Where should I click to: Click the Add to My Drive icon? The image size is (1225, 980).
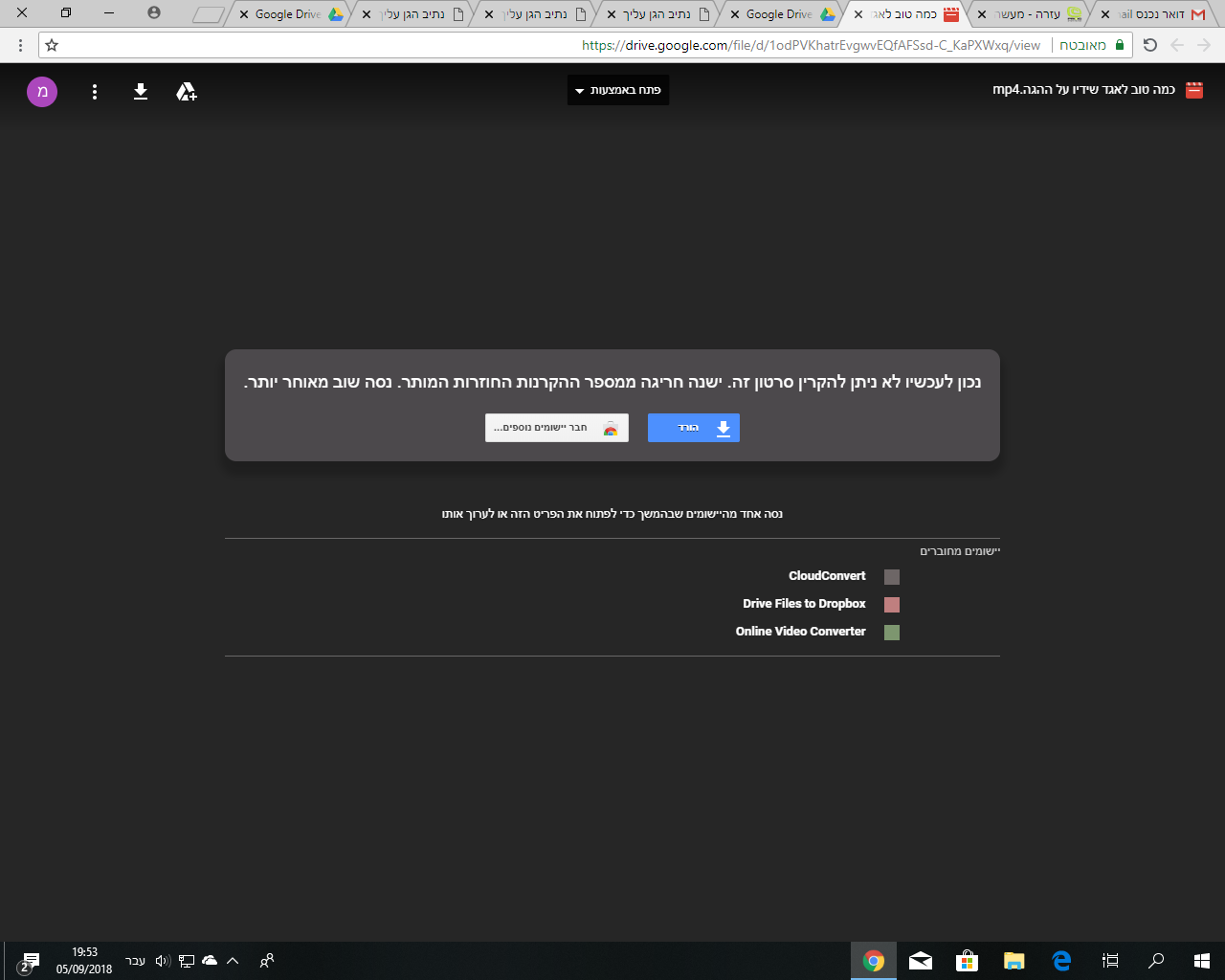187,91
